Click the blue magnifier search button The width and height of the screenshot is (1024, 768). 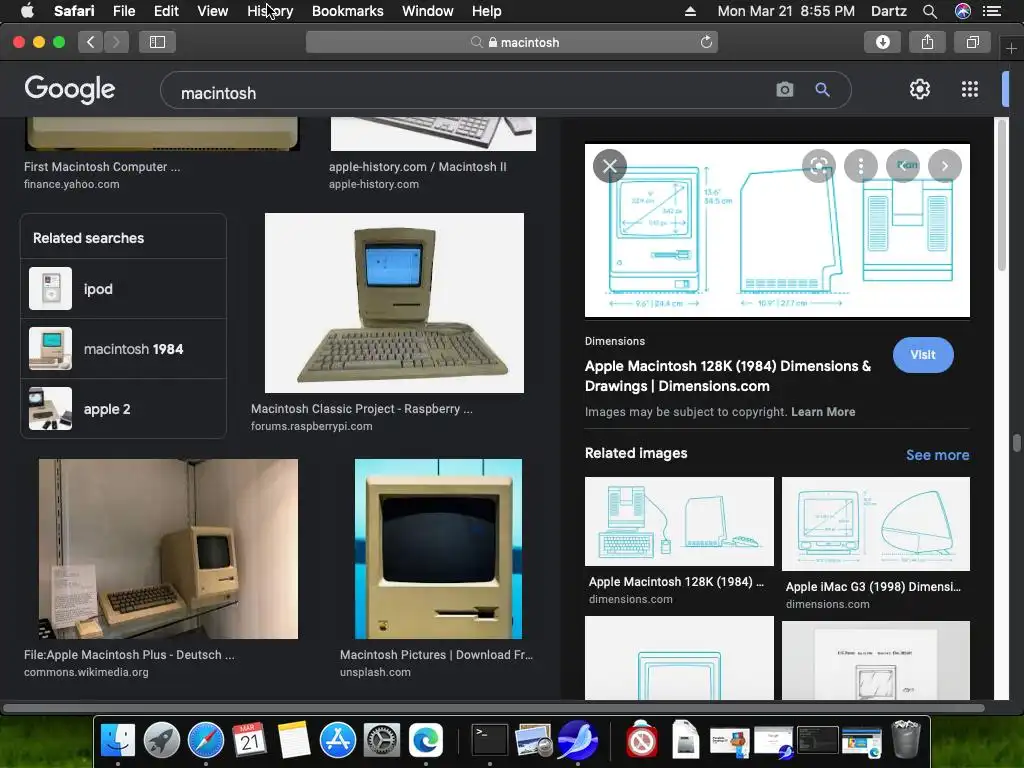click(822, 89)
